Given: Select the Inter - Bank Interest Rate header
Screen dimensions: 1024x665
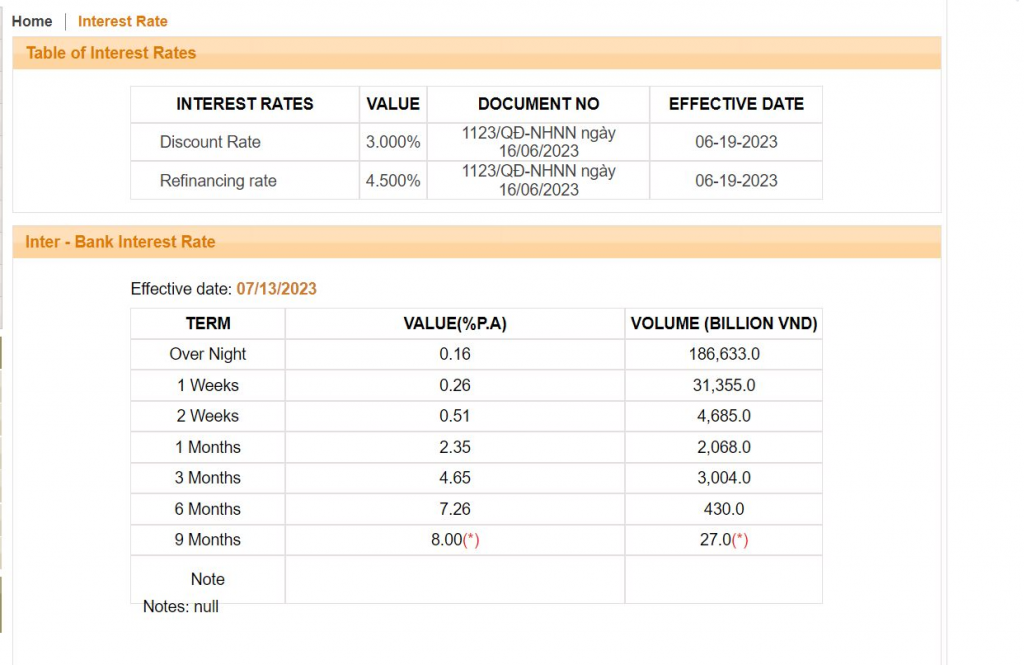Looking at the screenshot, I should tap(120, 242).
